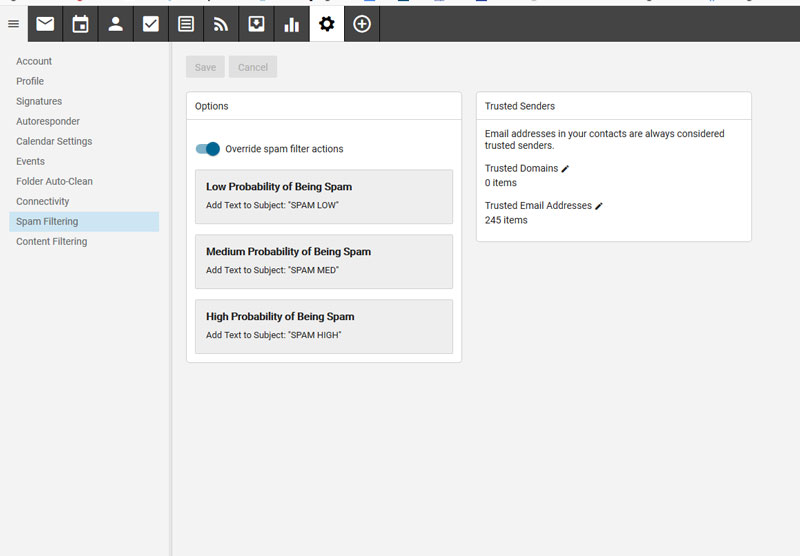Edit Trusted Domains with pencil icon
The height and width of the screenshot is (556, 800).
point(566,169)
